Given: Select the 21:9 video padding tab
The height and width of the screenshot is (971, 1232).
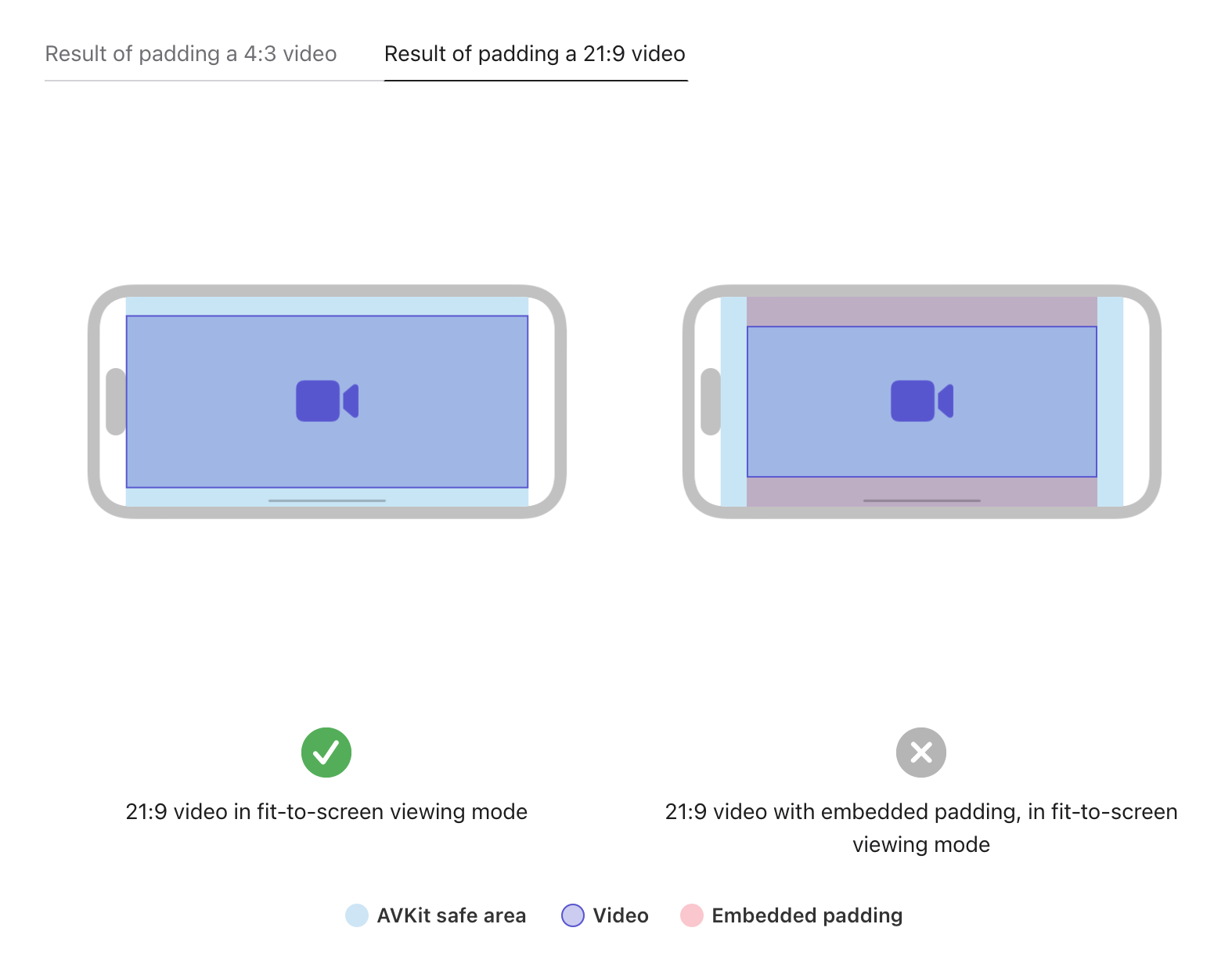Looking at the screenshot, I should tap(535, 54).
